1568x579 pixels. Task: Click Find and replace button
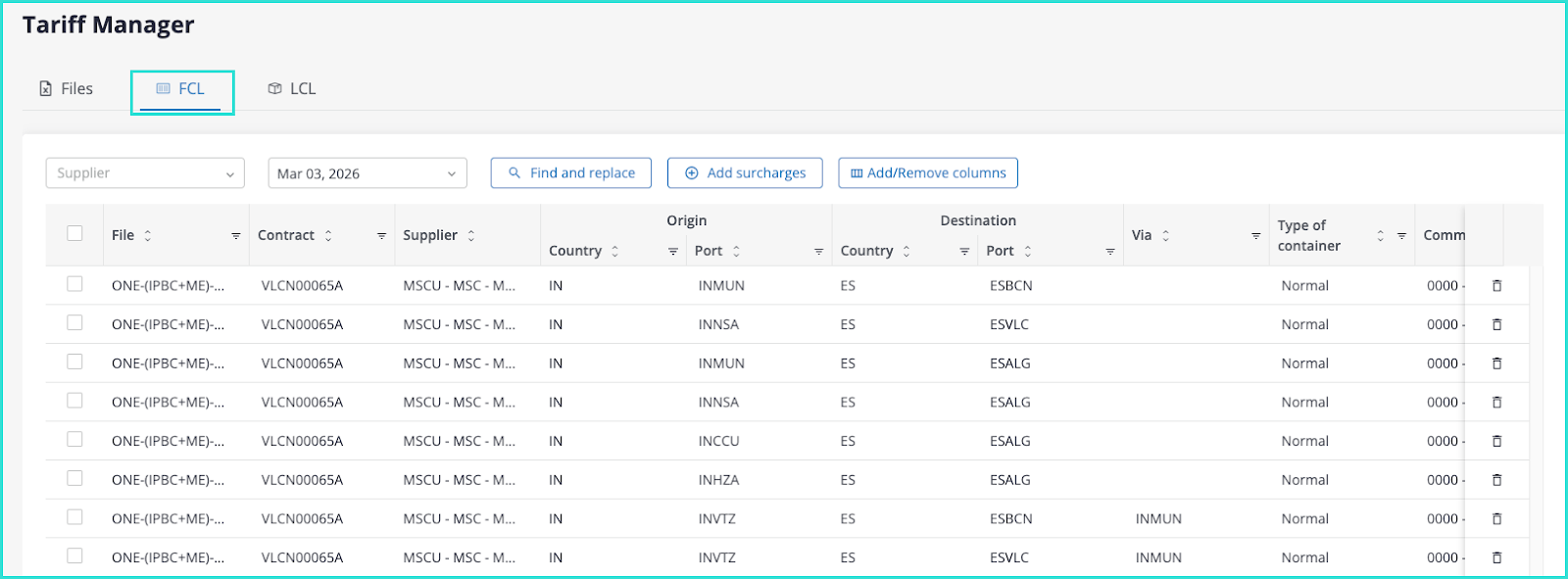571,173
